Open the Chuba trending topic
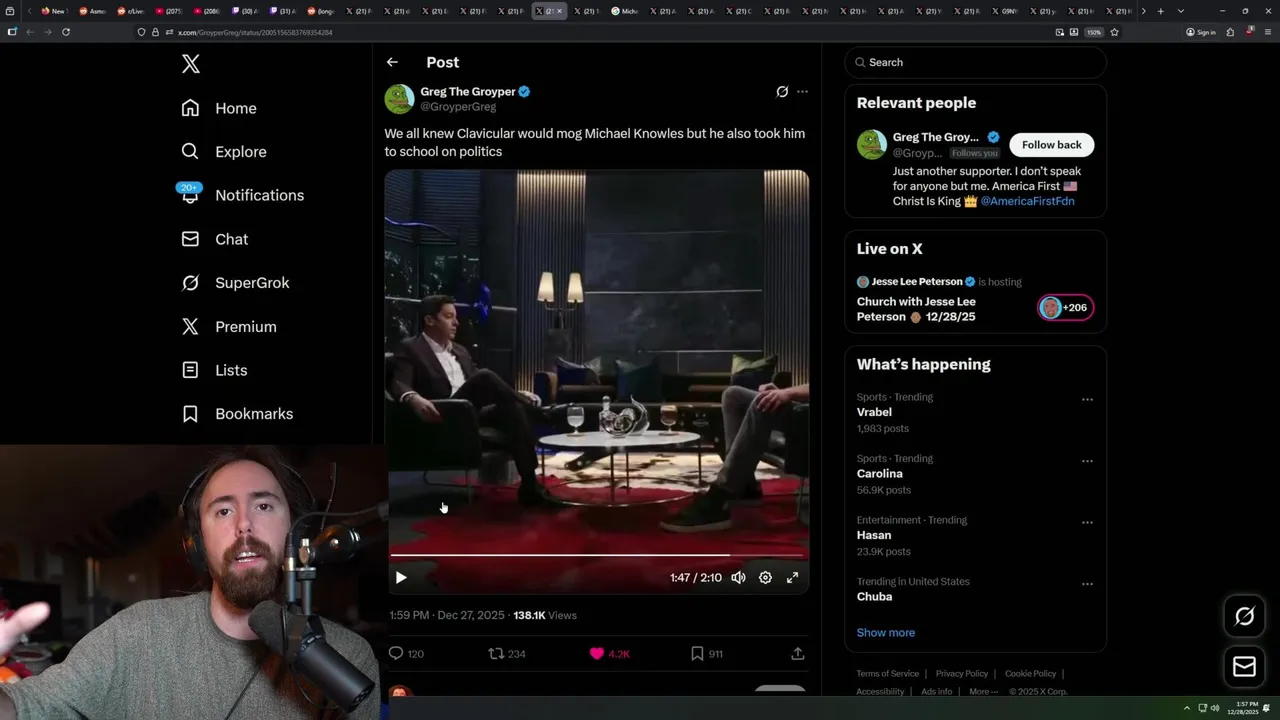This screenshot has height=720, width=1280. (874, 596)
